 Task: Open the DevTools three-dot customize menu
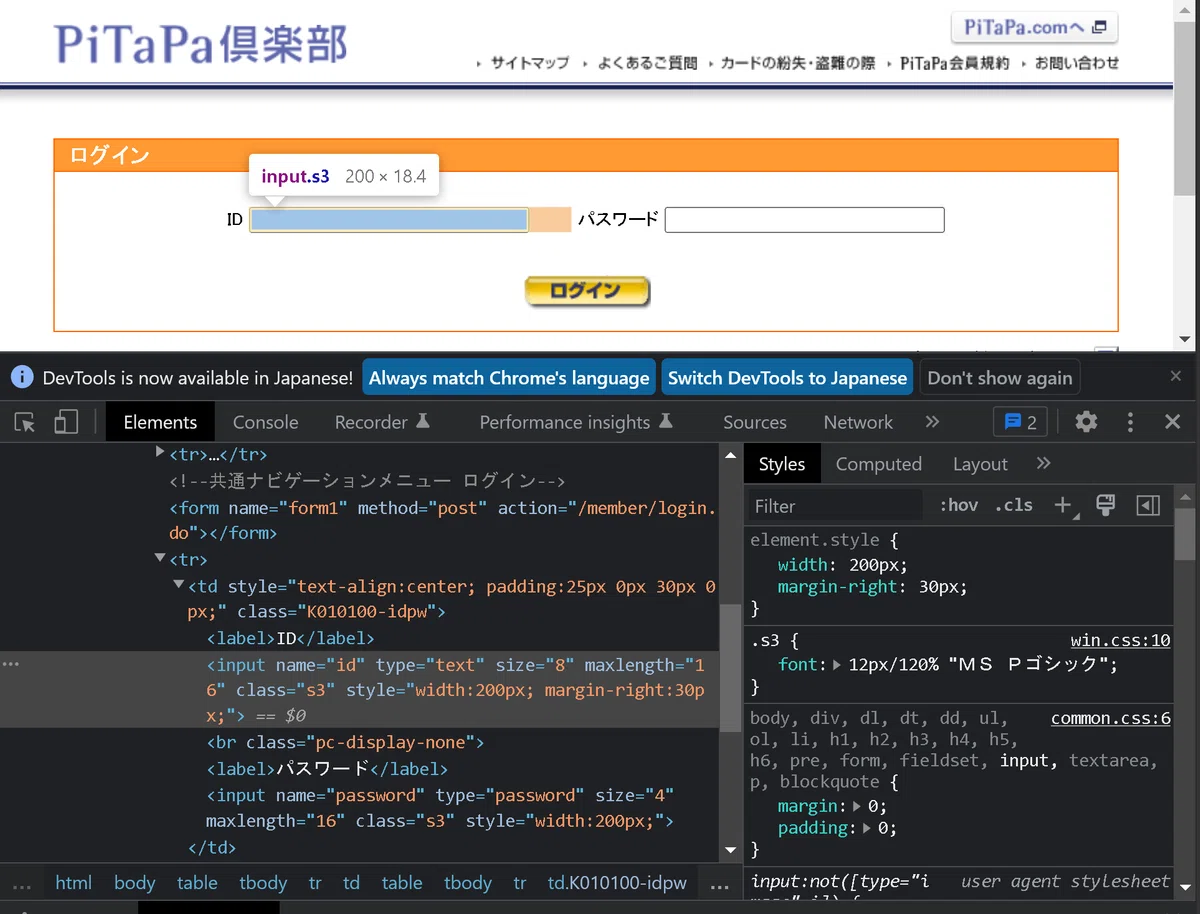1131,422
